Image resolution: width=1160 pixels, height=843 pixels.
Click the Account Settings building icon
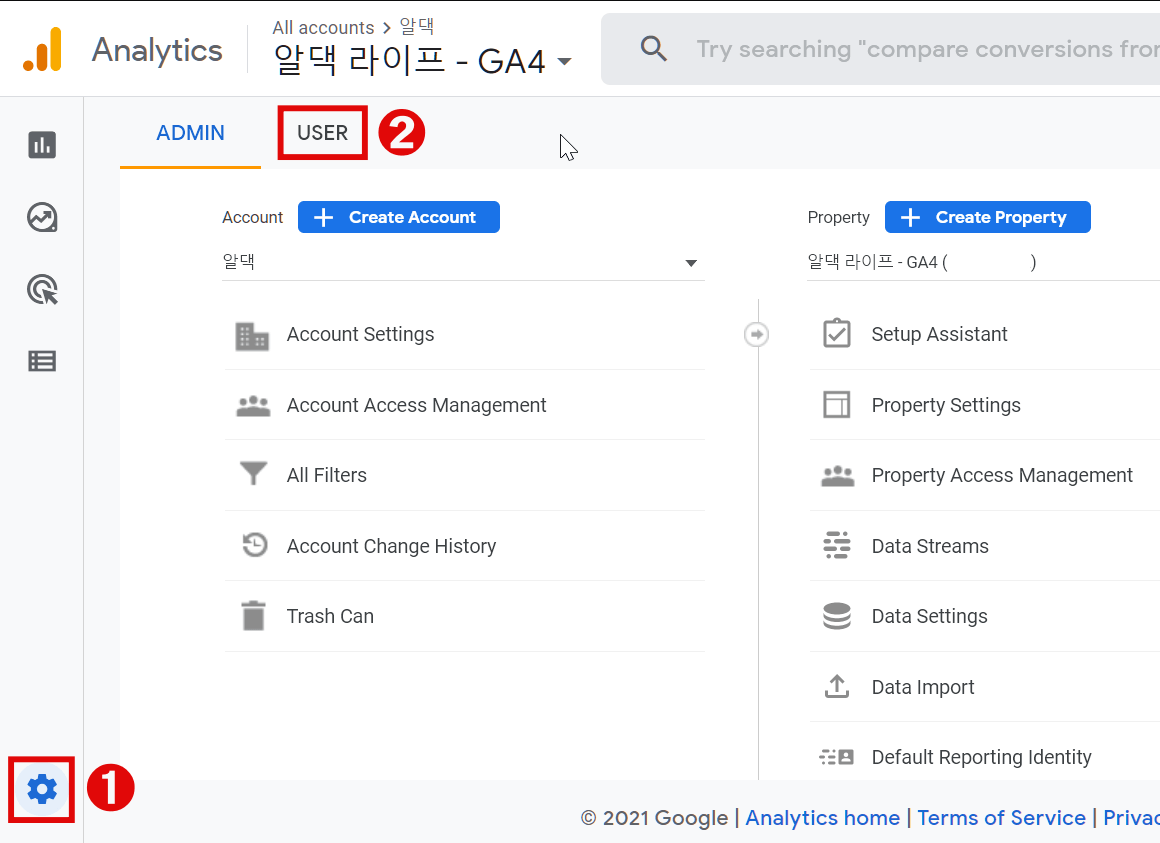click(252, 336)
